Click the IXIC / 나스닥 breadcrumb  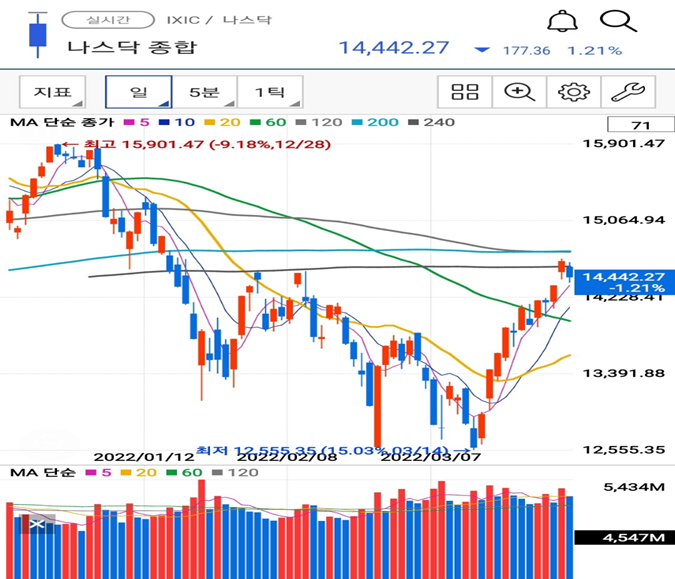(x=219, y=20)
